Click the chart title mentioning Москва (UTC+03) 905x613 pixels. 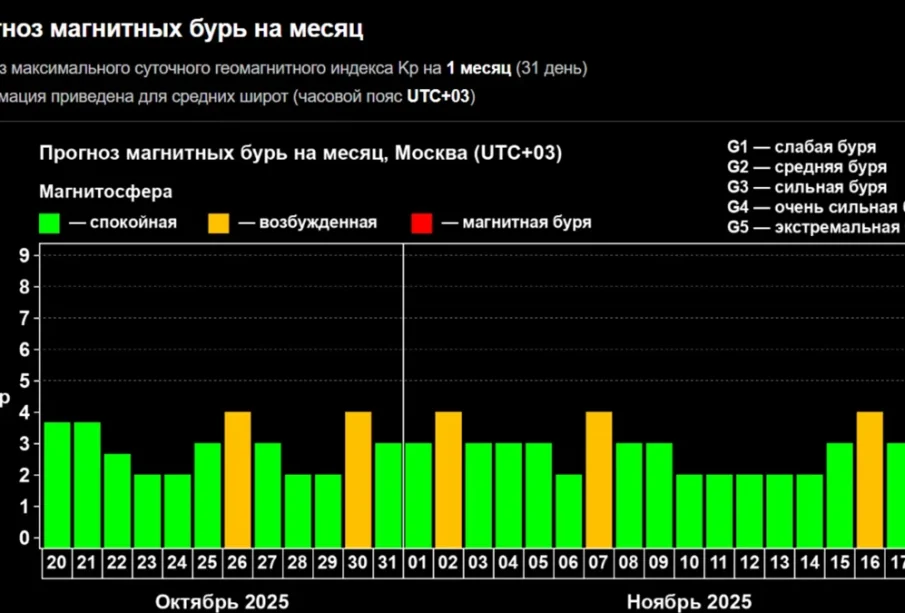pyautogui.click(x=300, y=153)
